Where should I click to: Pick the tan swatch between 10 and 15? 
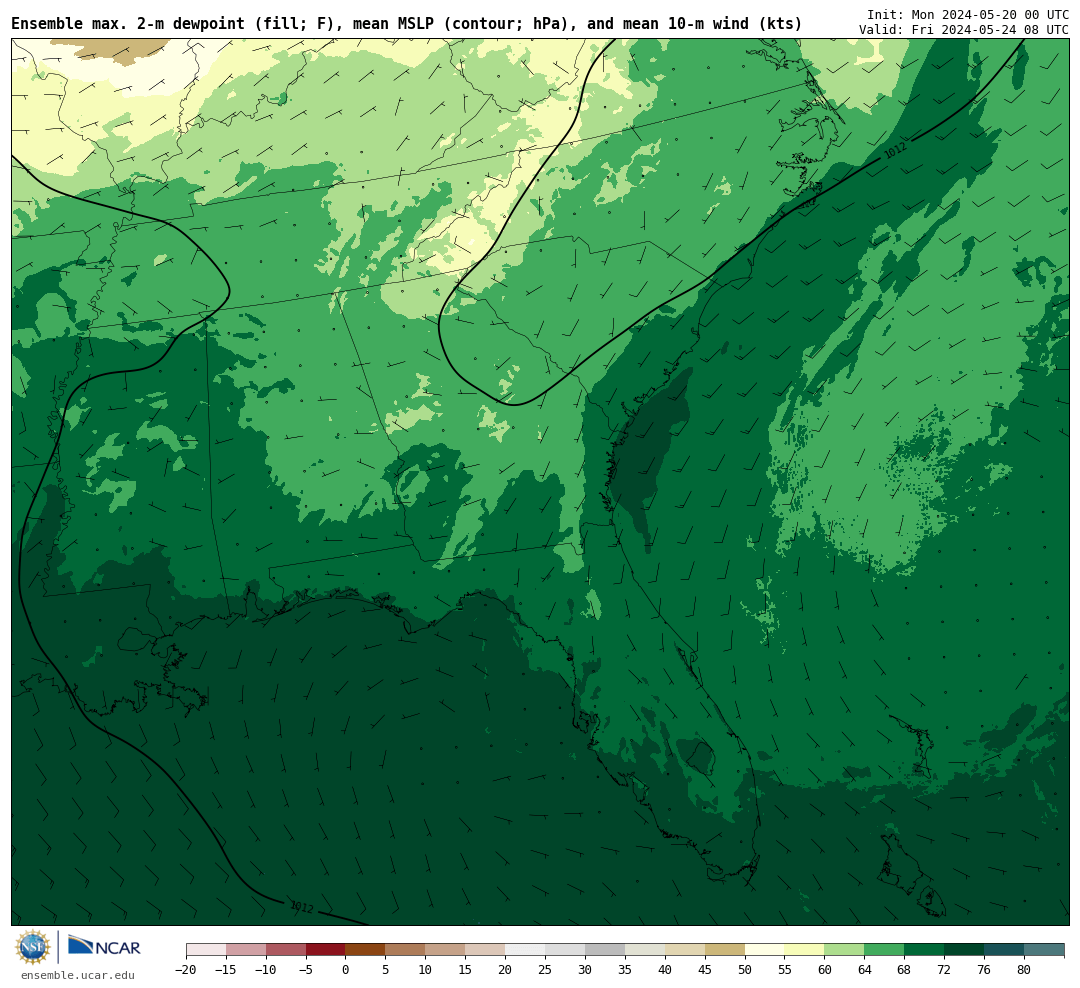pyautogui.click(x=446, y=950)
